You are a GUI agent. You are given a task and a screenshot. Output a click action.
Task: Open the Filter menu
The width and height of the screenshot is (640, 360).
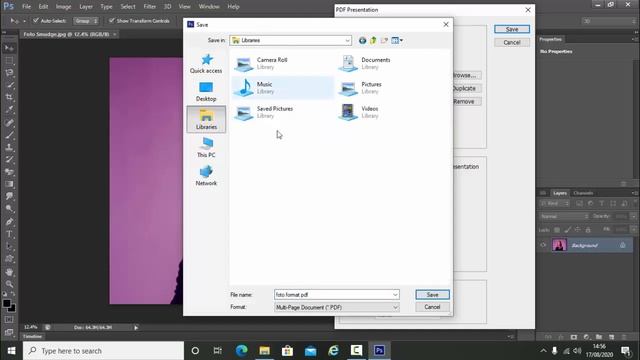point(149,7)
